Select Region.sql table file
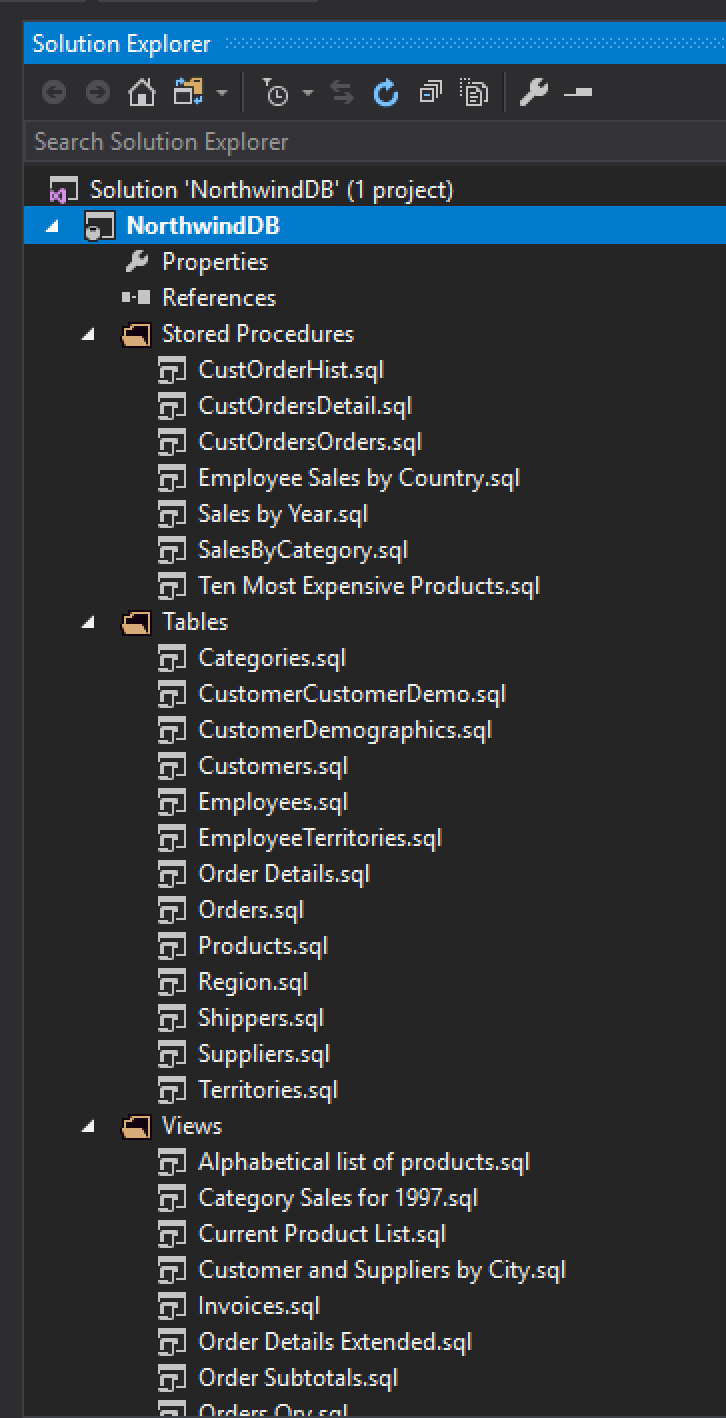The height and width of the screenshot is (1418, 726). pyautogui.click(x=253, y=982)
